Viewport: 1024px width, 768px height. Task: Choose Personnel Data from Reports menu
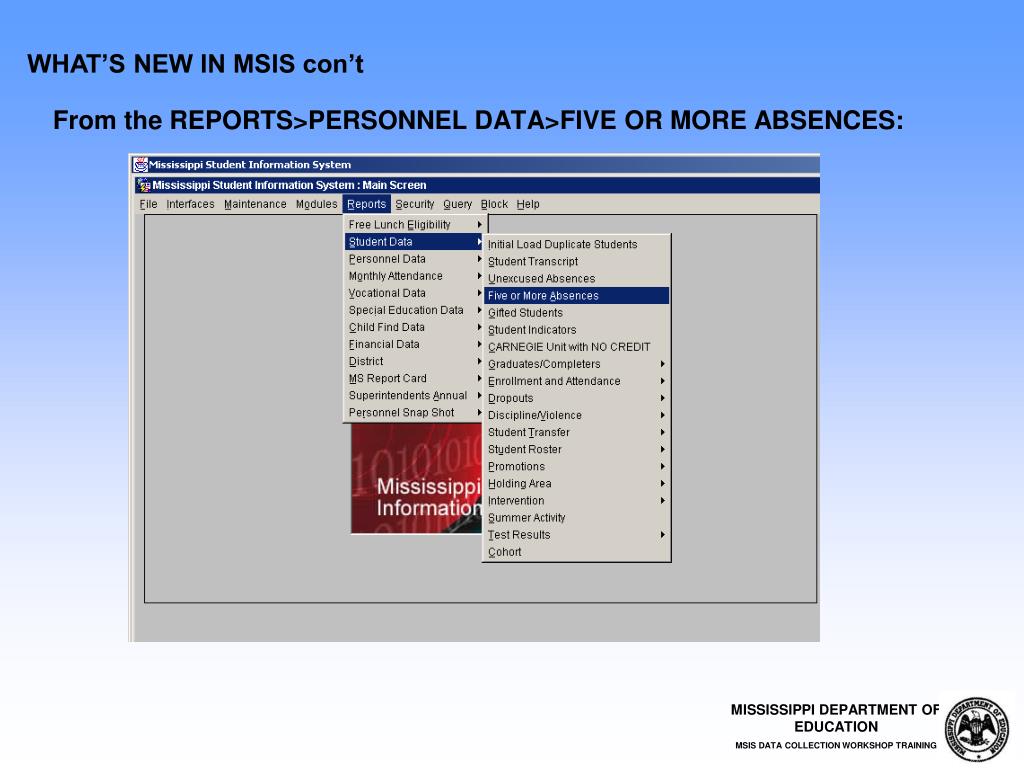414,259
